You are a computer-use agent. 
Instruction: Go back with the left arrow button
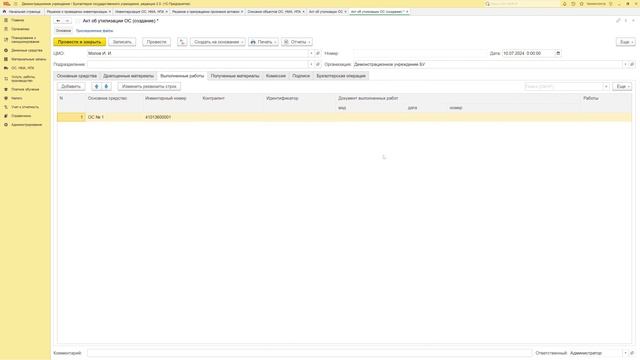[x=58, y=21]
